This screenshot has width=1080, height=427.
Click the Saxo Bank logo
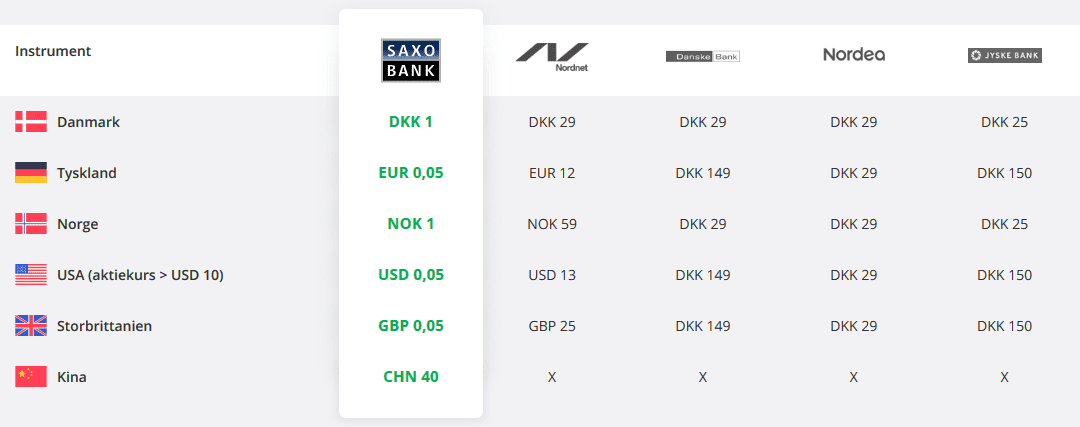coord(411,60)
